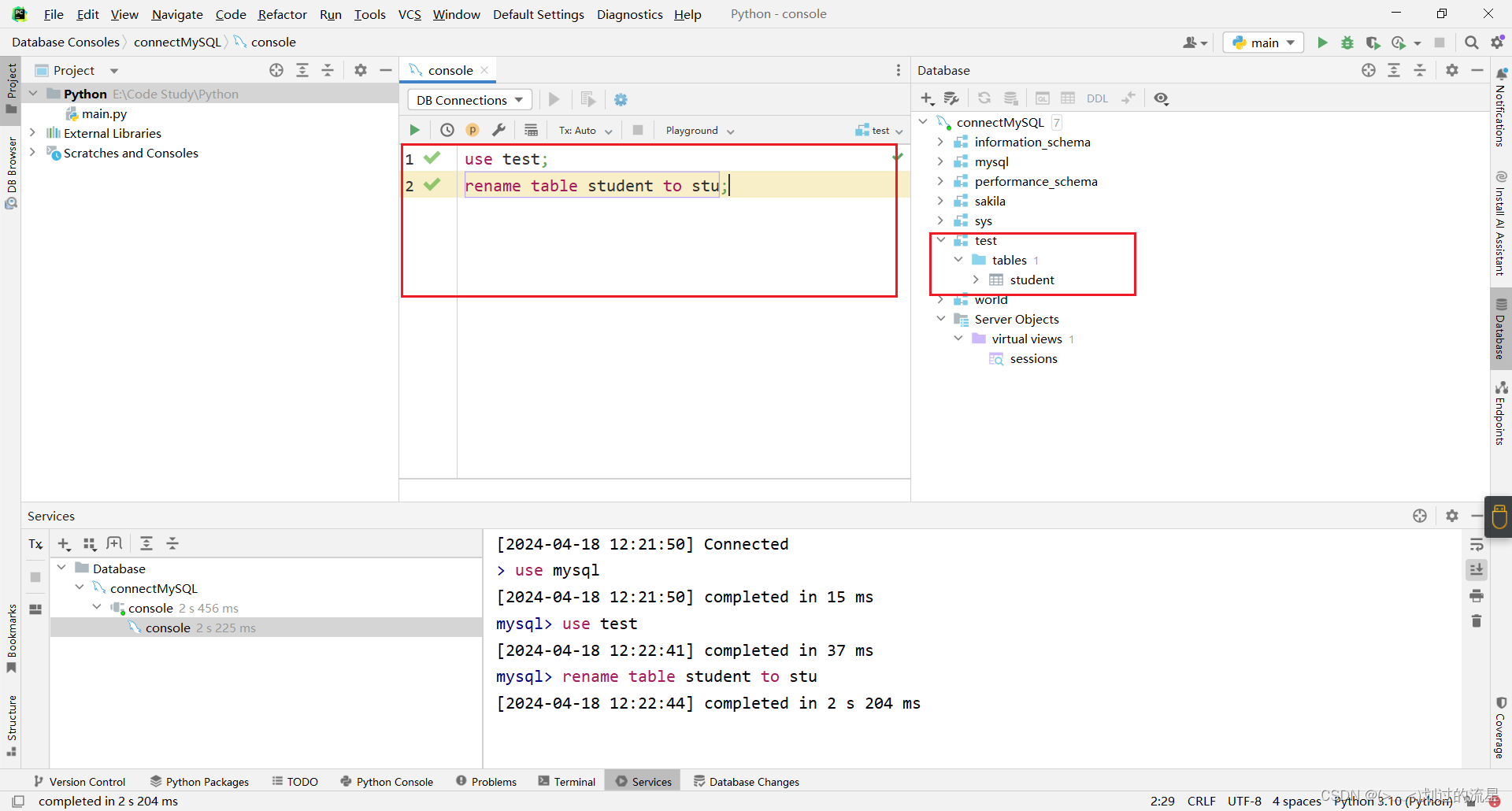The width and height of the screenshot is (1512, 811).
Task: Expand information_schema node
Action: [x=940, y=142]
